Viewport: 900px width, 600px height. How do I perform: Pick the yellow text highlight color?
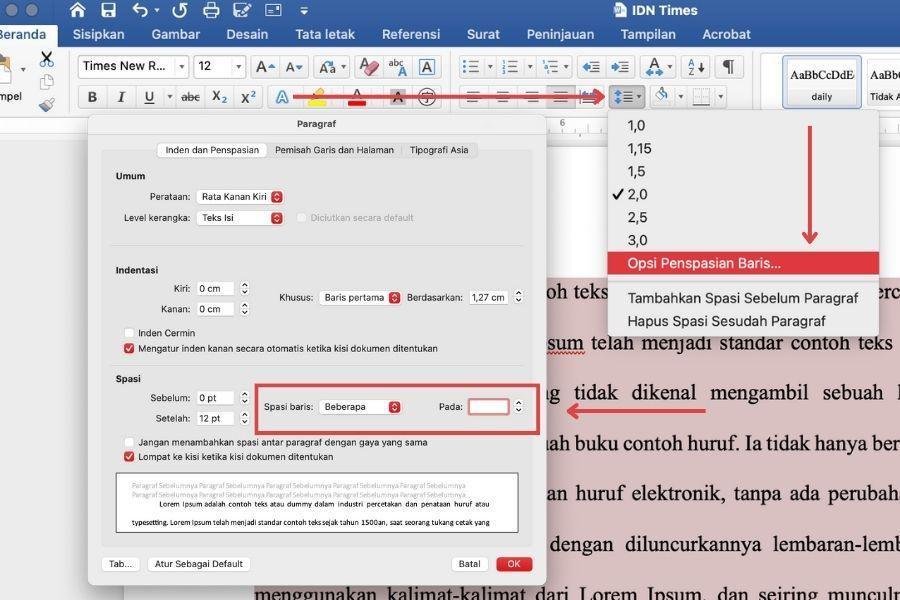(x=317, y=97)
